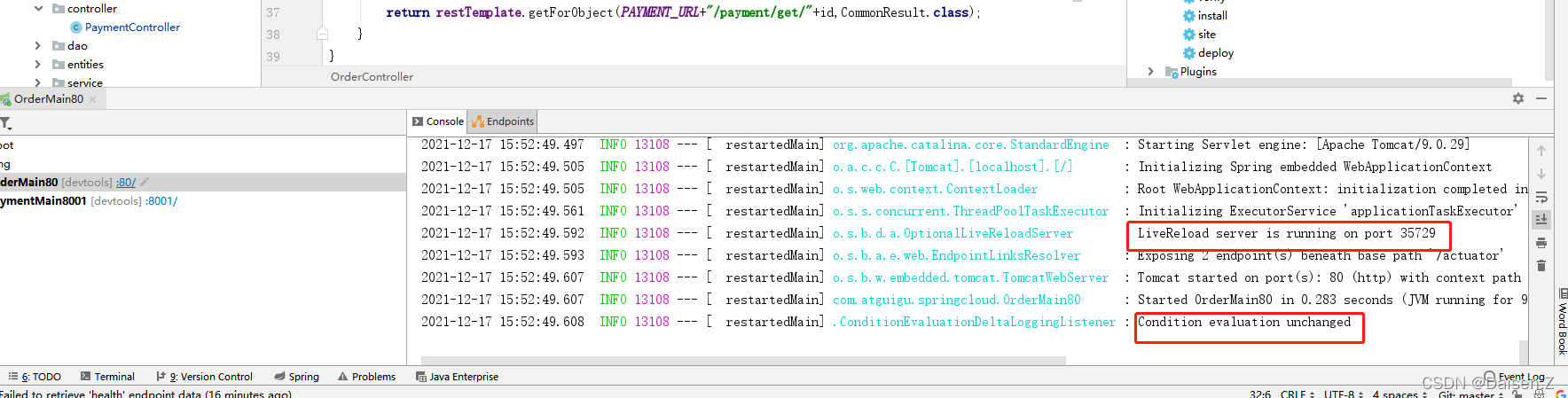The height and width of the screenshot is (398, 1568).
Task: Expand the service folder
Action: (37, 83)
